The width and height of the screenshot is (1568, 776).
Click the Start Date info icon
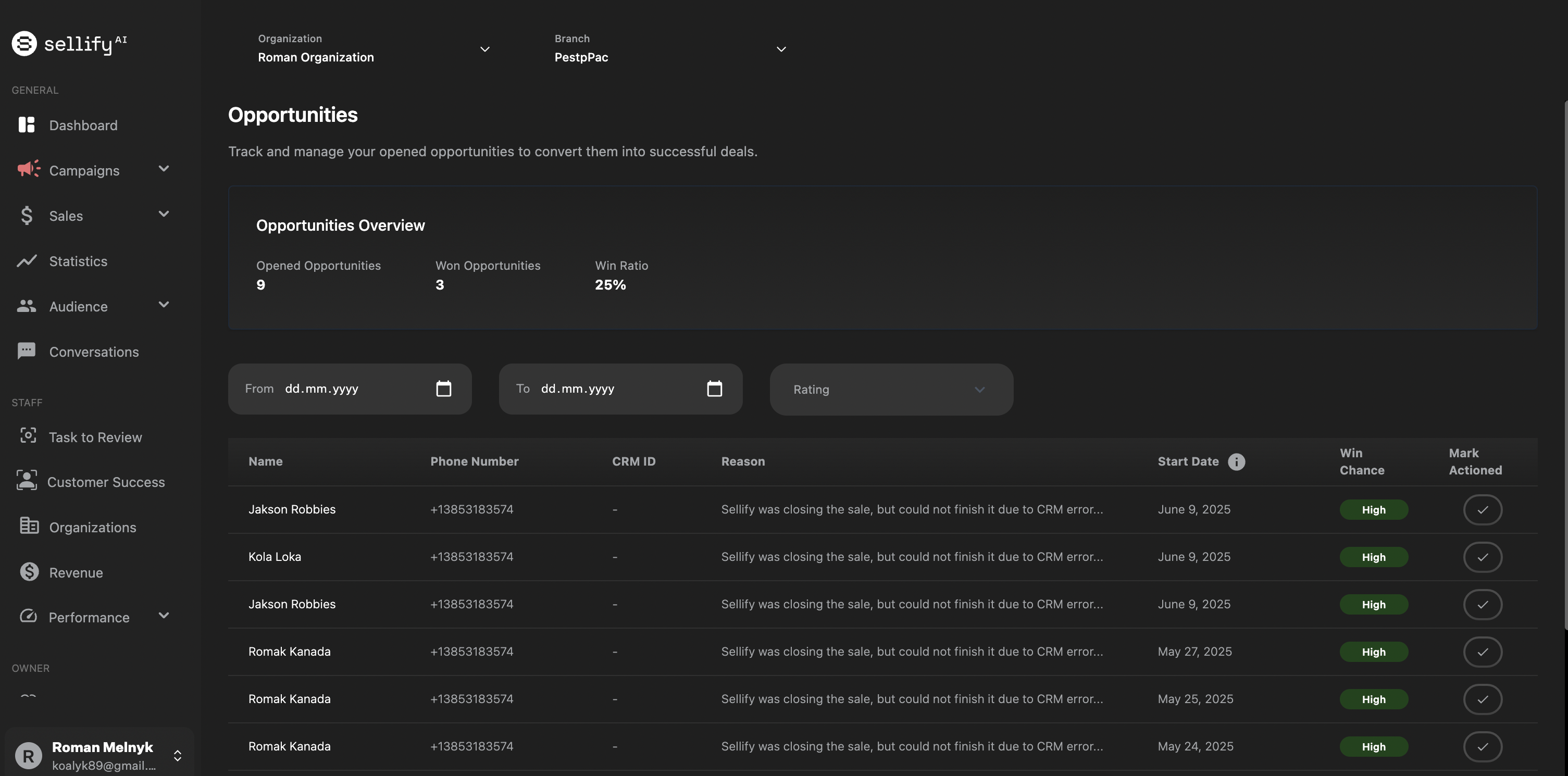[1236, 461]
